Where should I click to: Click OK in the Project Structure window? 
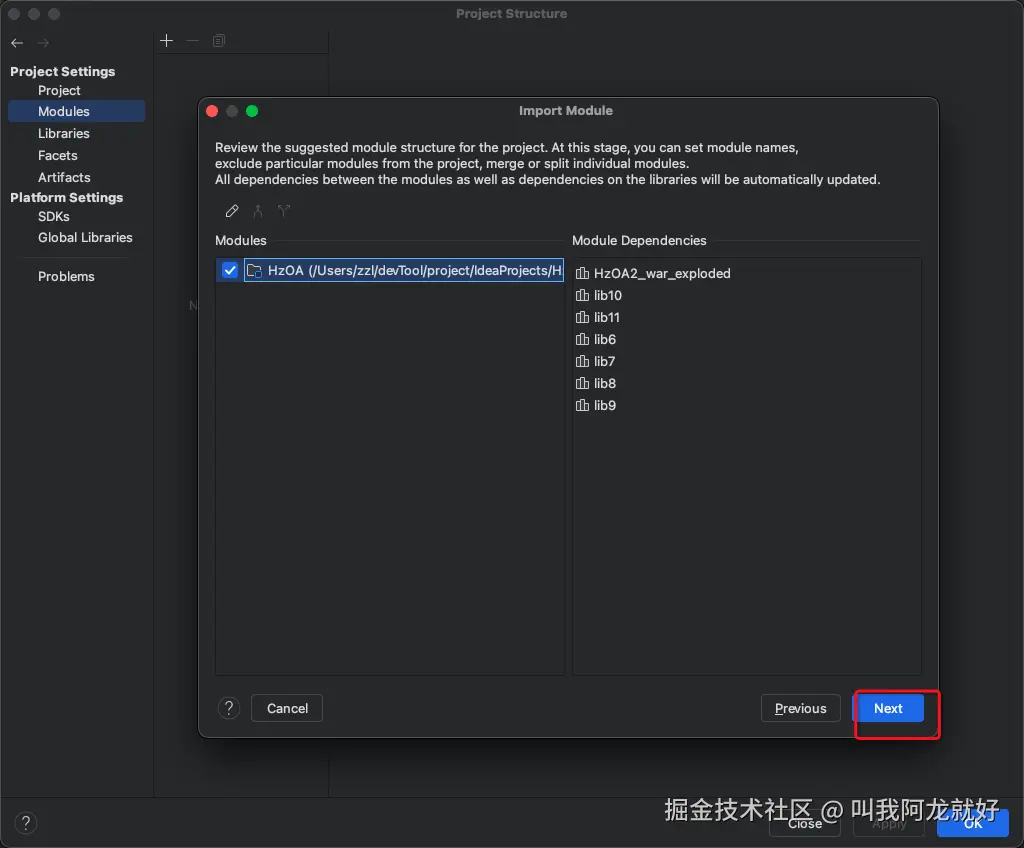point(973,823)
